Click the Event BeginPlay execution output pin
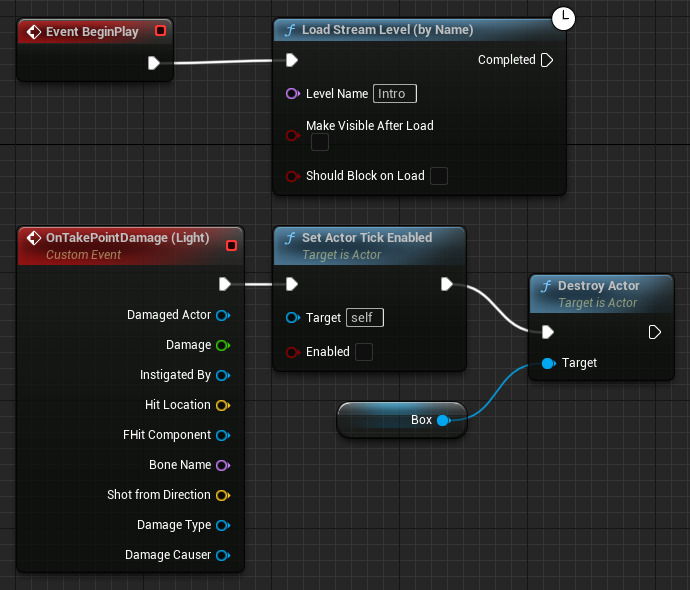Image resolution: width=690 pixels, height=590 pixels. [154, 63]
